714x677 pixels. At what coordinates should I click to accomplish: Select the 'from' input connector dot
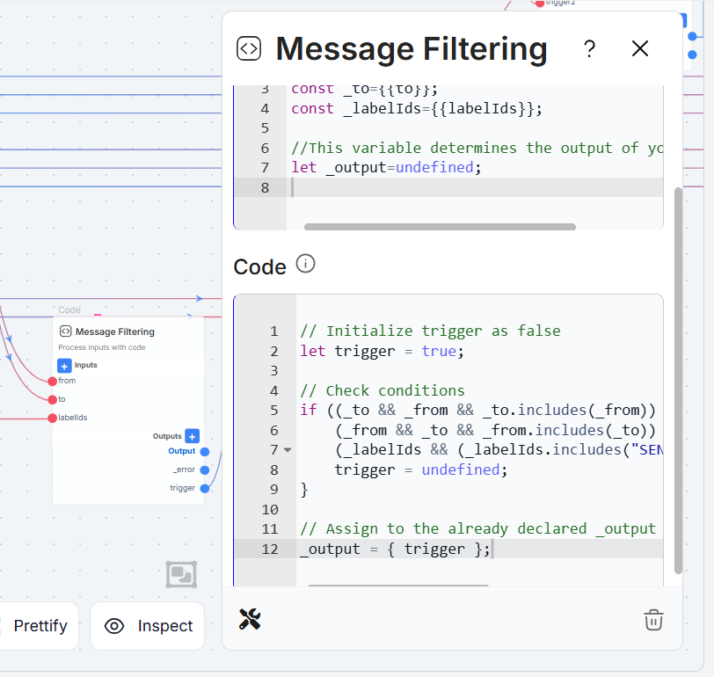(x=52, y=381)
